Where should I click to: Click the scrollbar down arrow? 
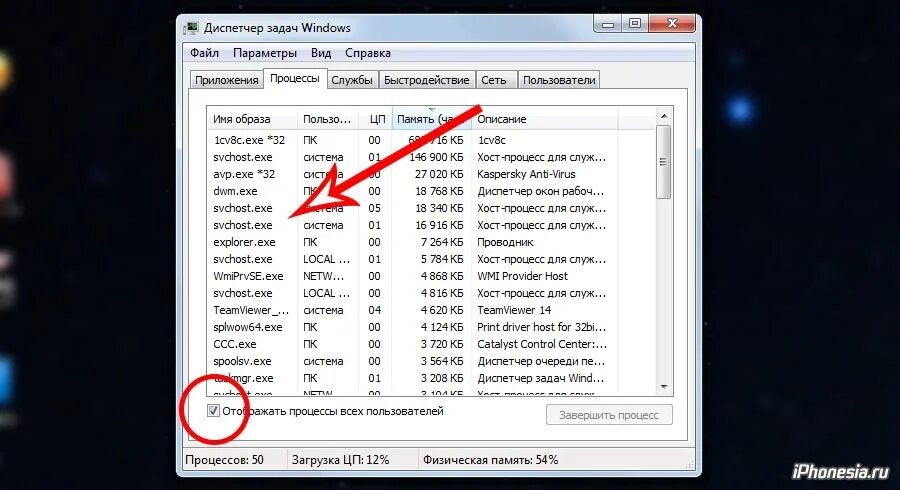[664, 387]
